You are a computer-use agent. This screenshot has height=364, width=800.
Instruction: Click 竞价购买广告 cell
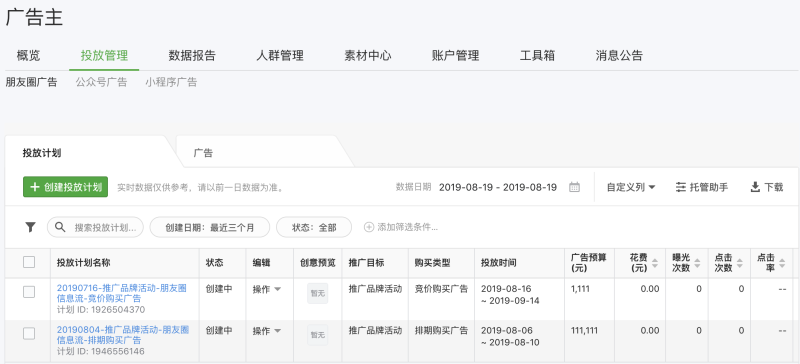click(441, 289)
